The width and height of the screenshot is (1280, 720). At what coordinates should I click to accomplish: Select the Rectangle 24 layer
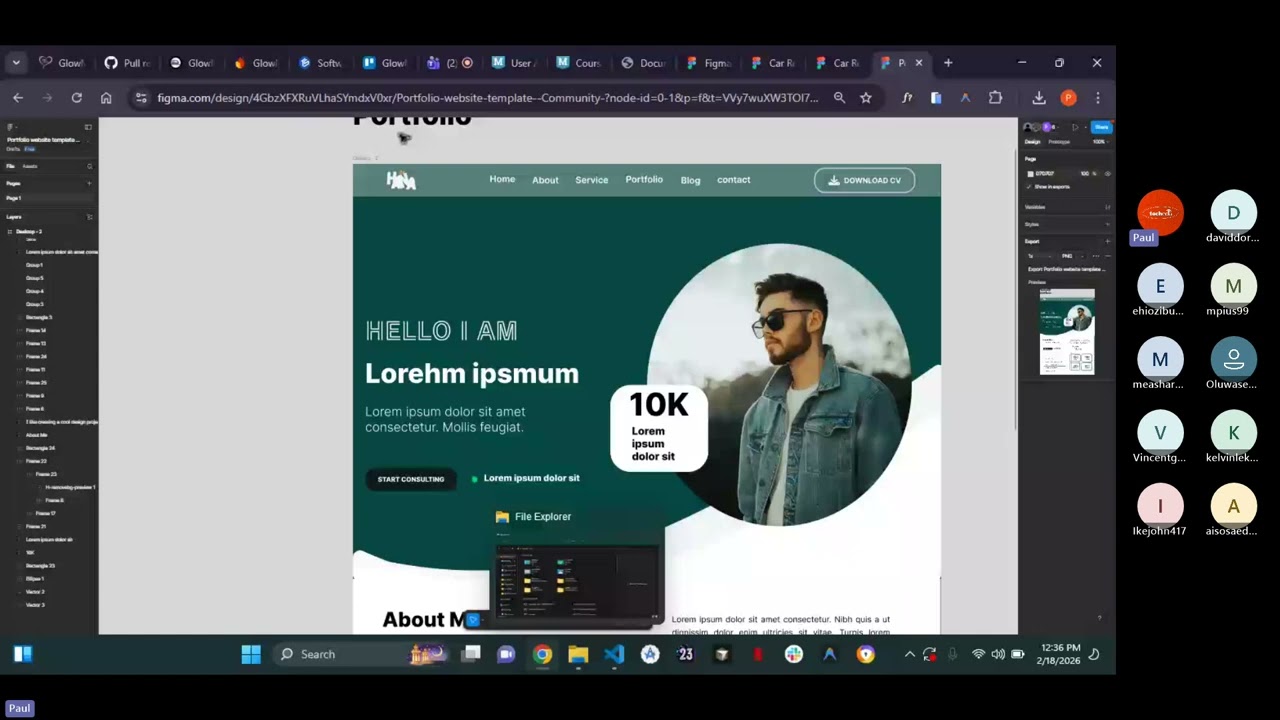pos(40,448)
